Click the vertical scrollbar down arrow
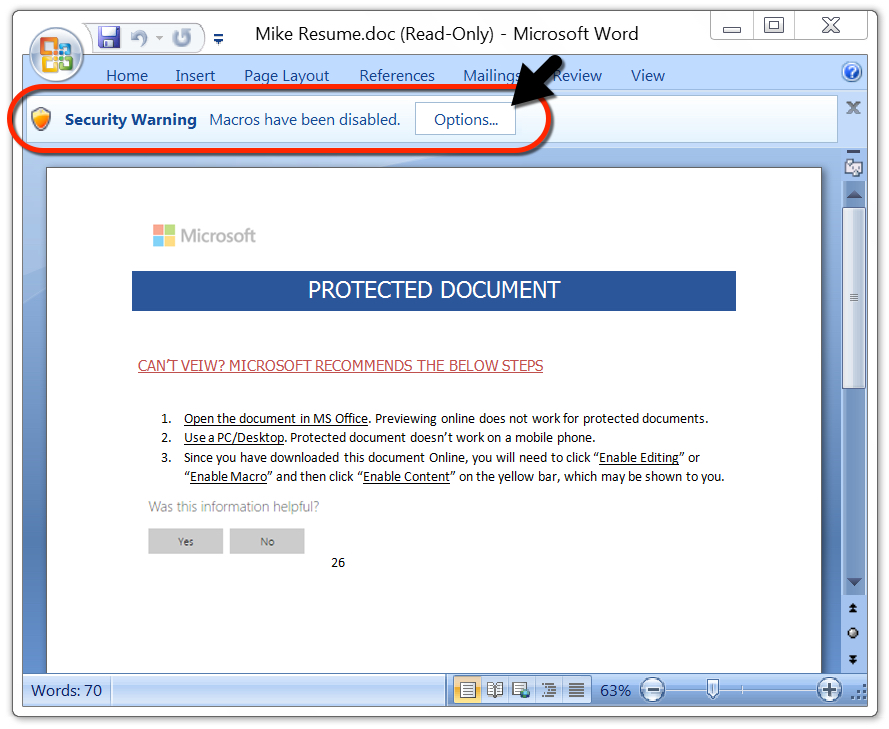Image resolution: width=889 pixels, height=729 pixels. (854, 582)
